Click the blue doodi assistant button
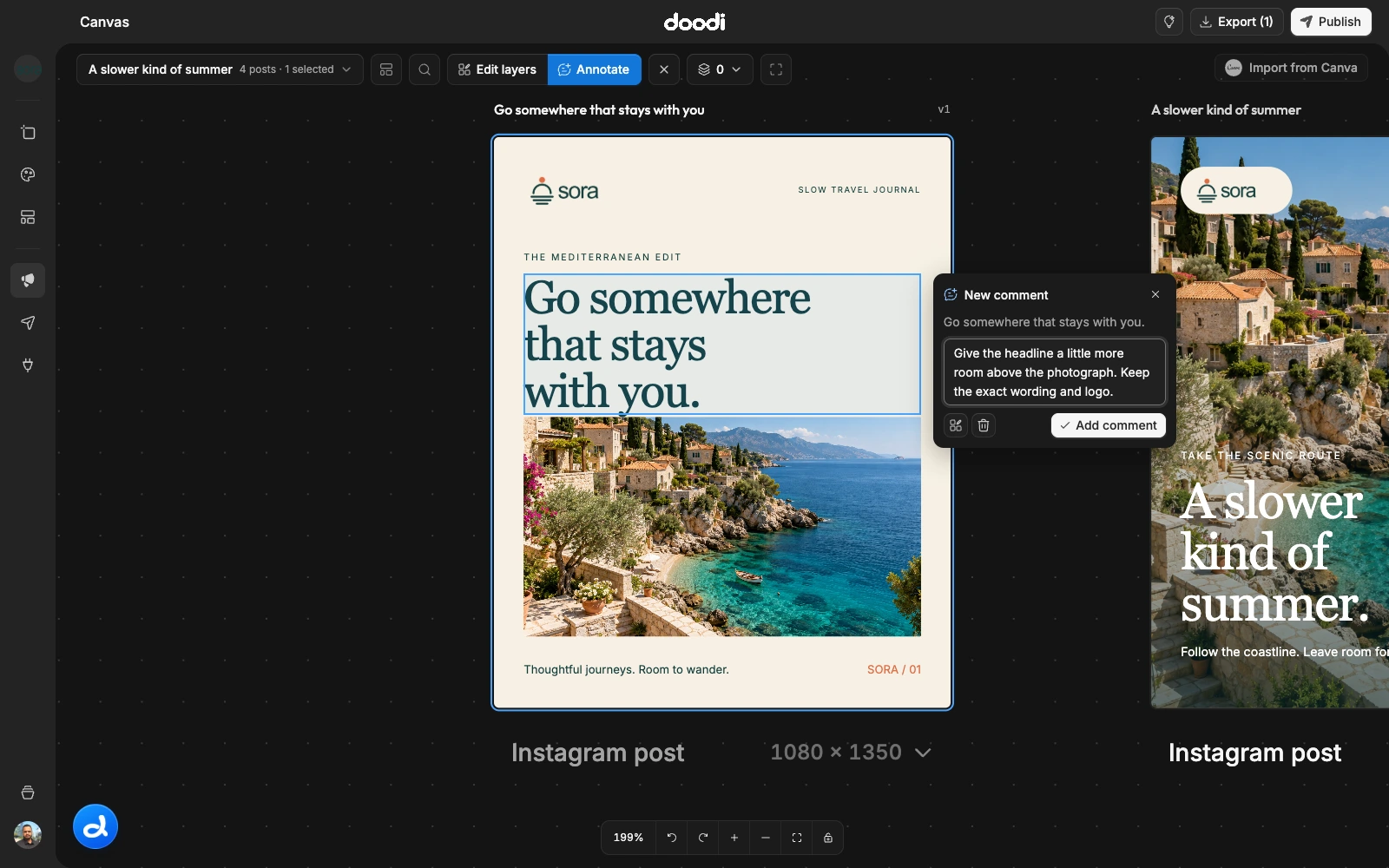The width and height of the screenshot is (1389, 868). [x=95, y=826]
